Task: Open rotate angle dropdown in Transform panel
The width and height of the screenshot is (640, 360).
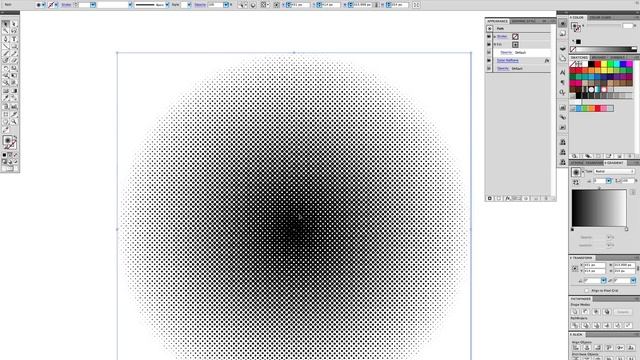Action: point(603,280)
